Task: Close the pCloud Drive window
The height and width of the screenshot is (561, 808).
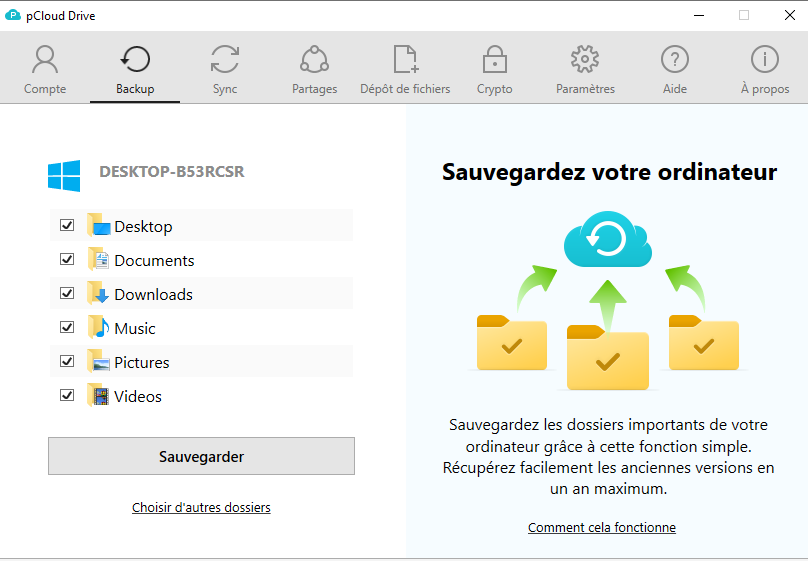Action: point(789,15)
